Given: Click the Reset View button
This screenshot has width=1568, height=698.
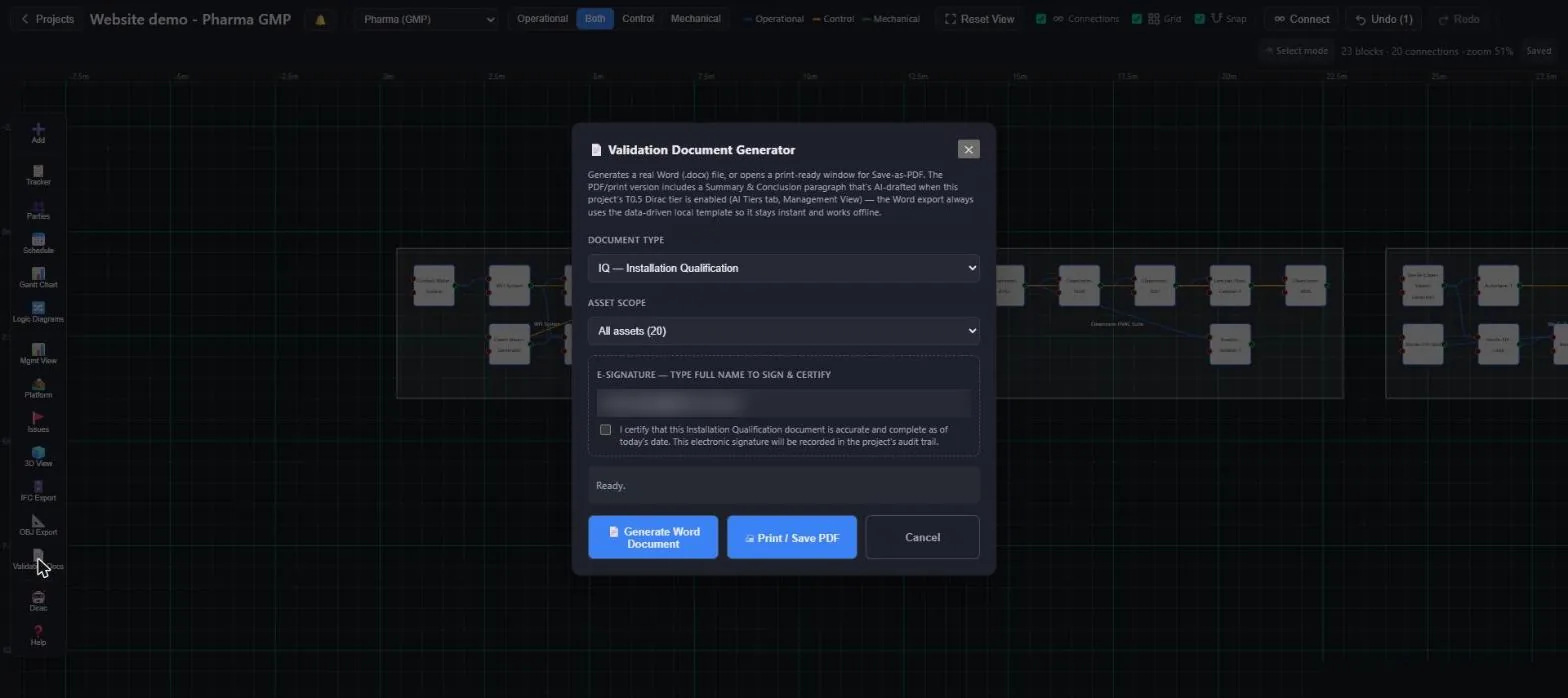Looking at the screenshot, I should (979, 19).
